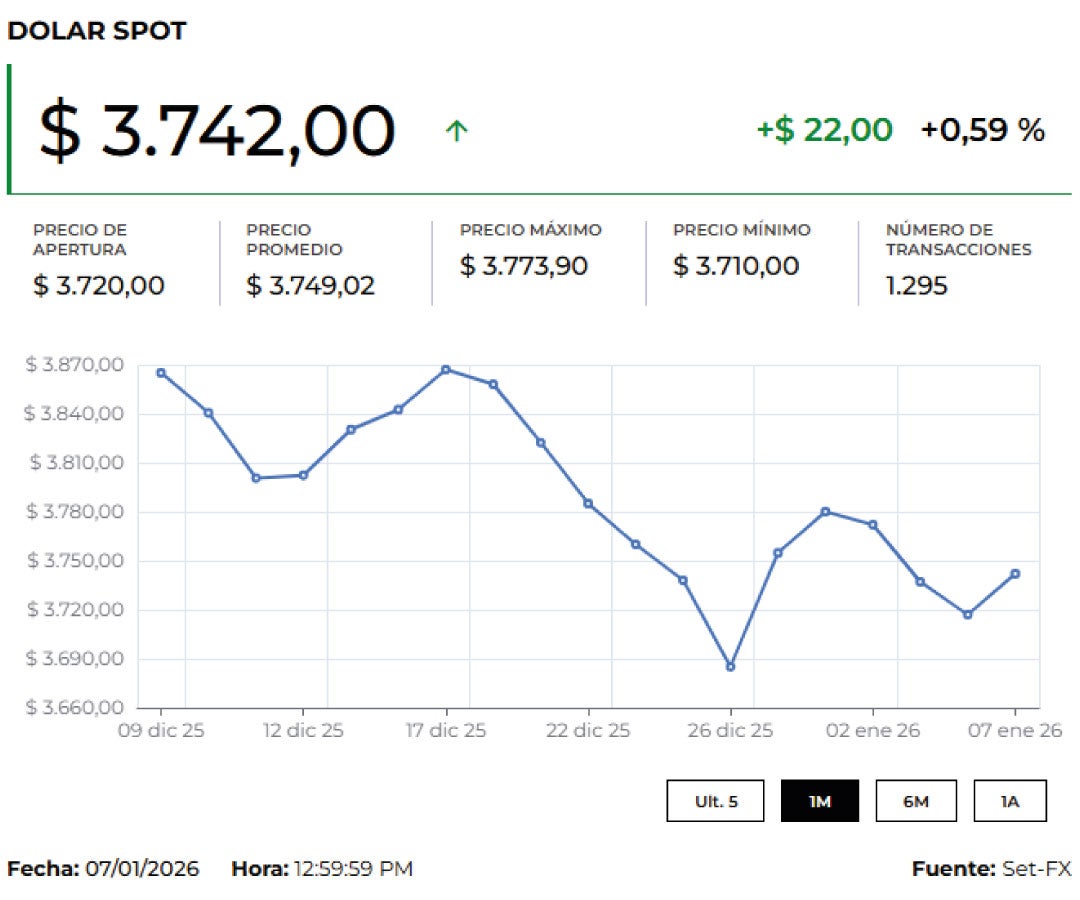Switch chart to the 1M range

[x=819, y=801]
